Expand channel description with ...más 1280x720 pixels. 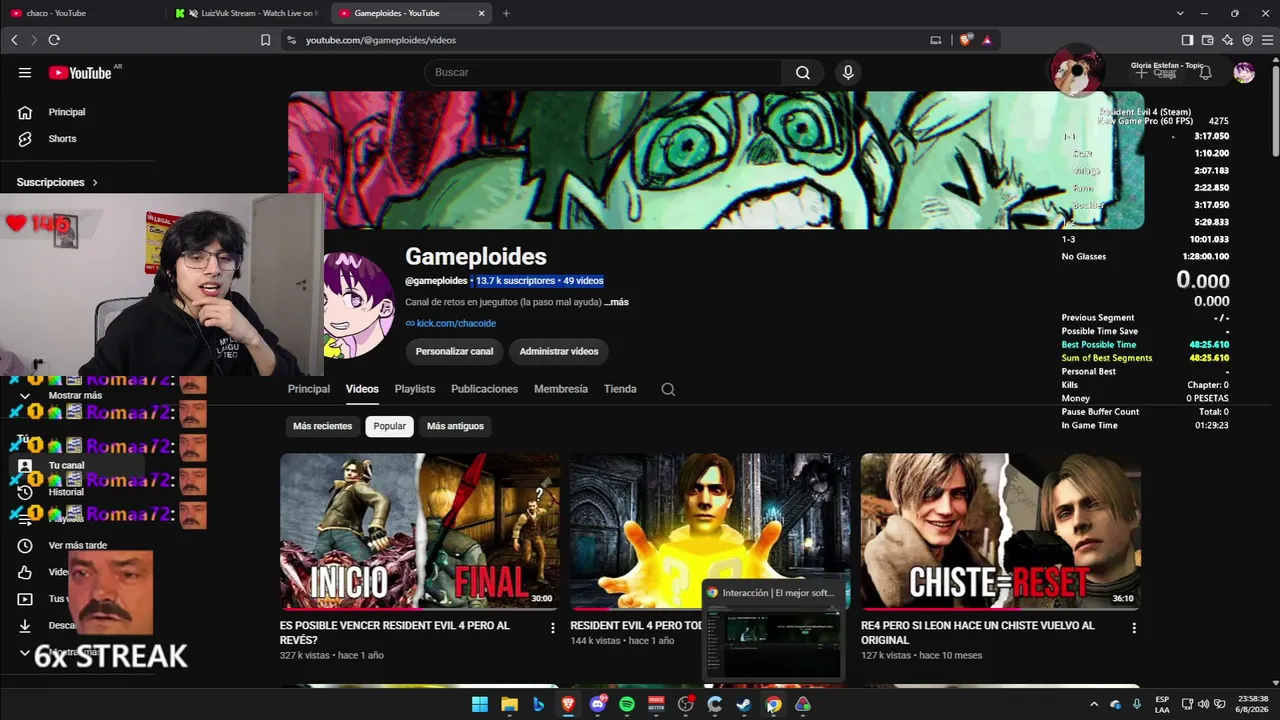click(617, 302)
